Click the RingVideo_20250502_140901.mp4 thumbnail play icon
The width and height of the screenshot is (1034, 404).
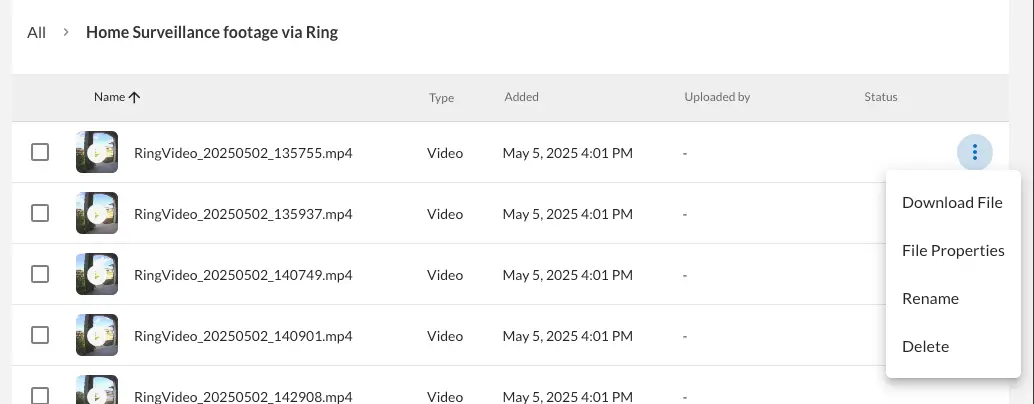97,335
